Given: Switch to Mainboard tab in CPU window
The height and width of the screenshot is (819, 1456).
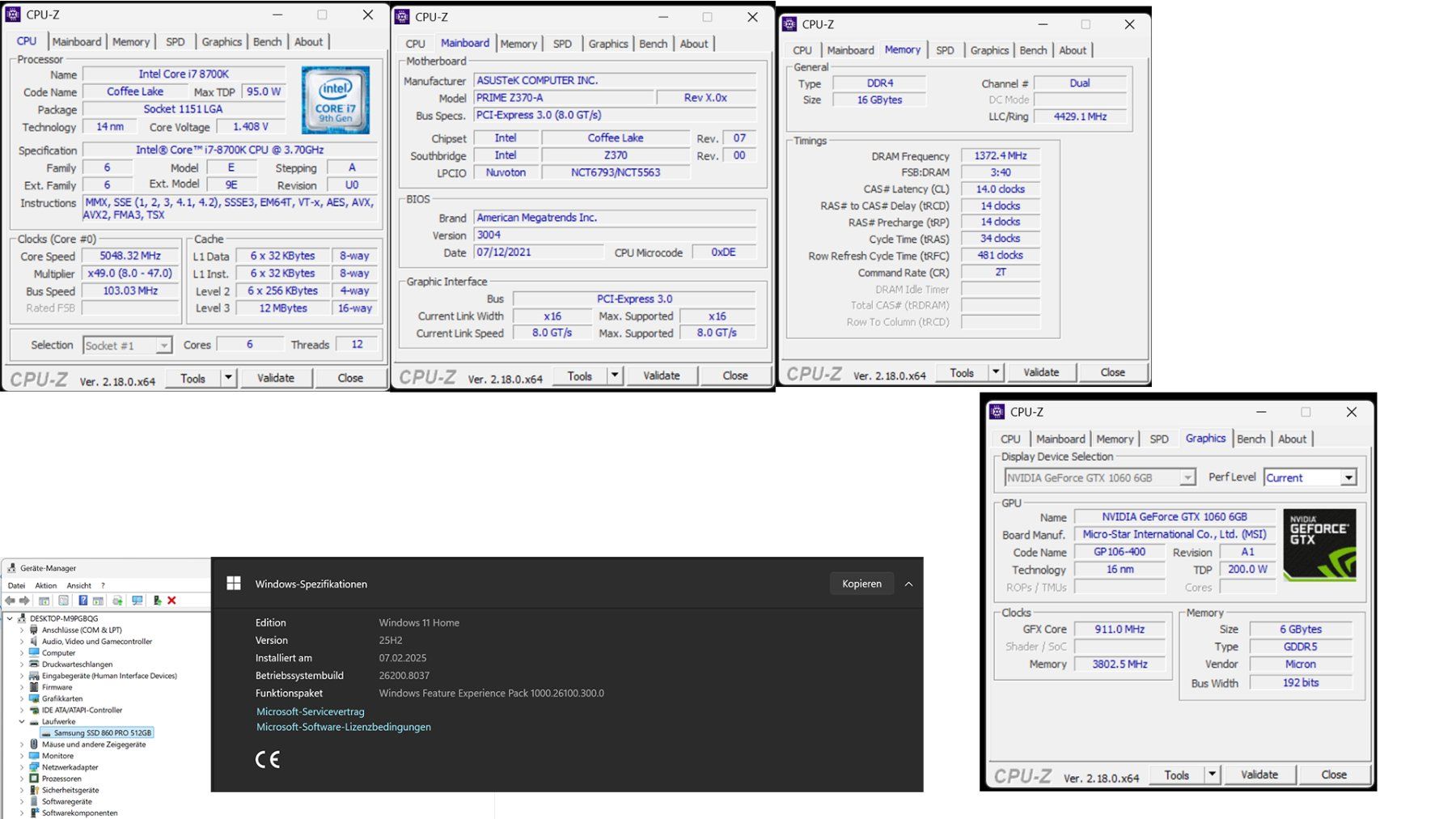Looking at the screenshot, I should pos(77,41).
